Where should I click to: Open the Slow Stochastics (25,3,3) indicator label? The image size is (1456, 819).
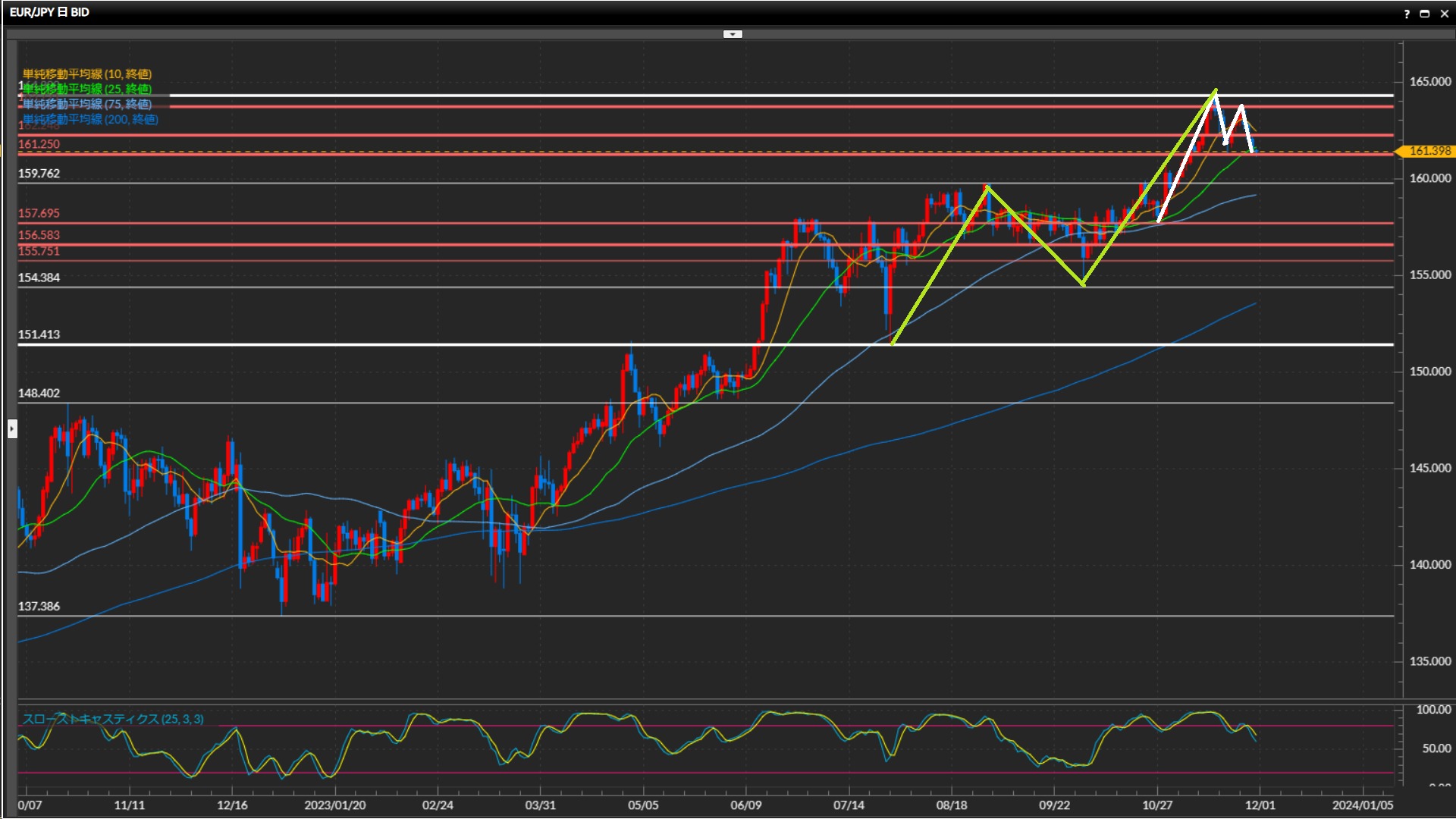coord(112,719)
